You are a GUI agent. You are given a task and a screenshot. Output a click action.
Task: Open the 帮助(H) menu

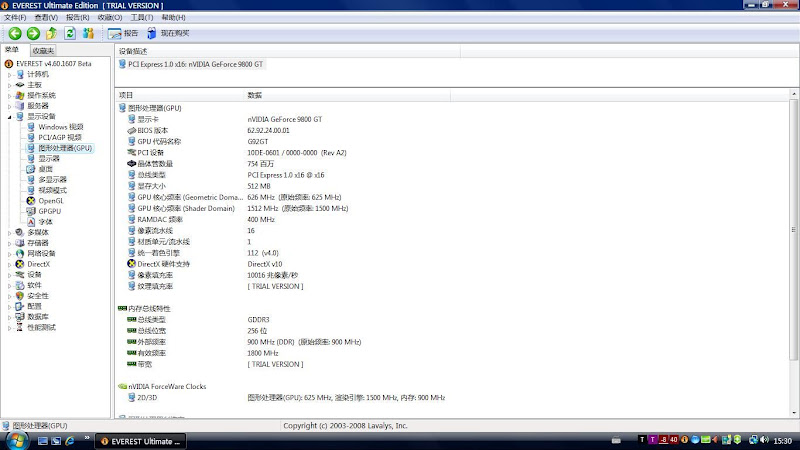173,17
